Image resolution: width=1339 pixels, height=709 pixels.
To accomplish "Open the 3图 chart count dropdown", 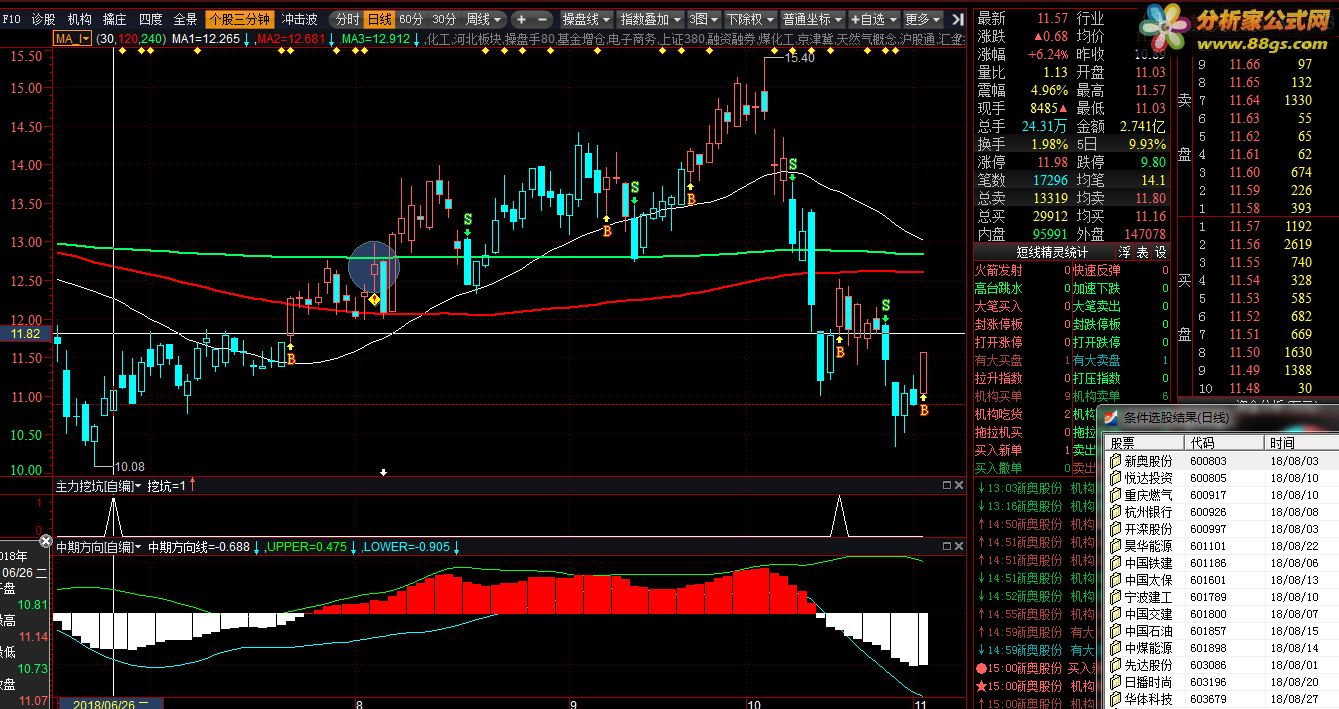I will click(702, 19).
